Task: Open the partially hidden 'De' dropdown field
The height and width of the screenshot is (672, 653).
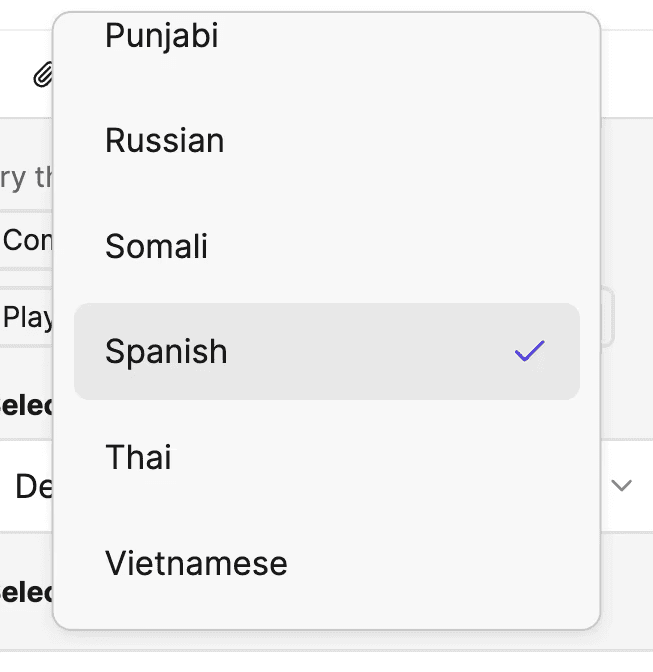Action: [x=30, y=487]
